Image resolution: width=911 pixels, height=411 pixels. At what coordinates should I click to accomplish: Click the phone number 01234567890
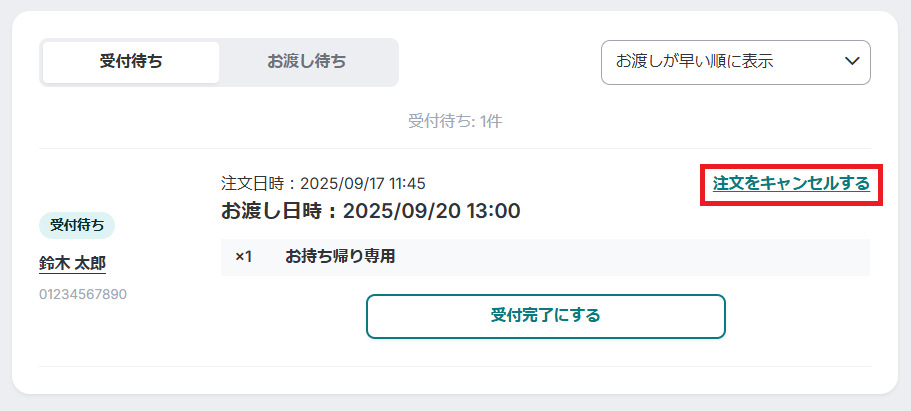(83, 295)
